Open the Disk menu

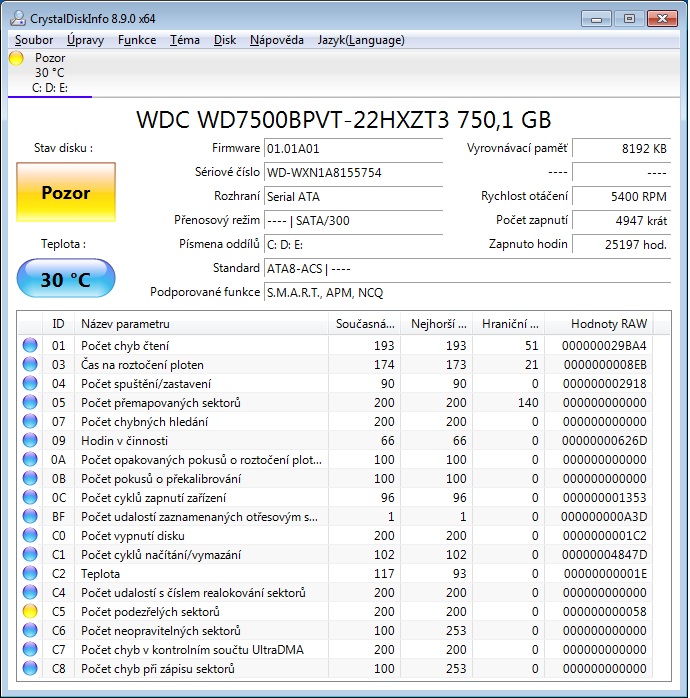click(225, 40)
